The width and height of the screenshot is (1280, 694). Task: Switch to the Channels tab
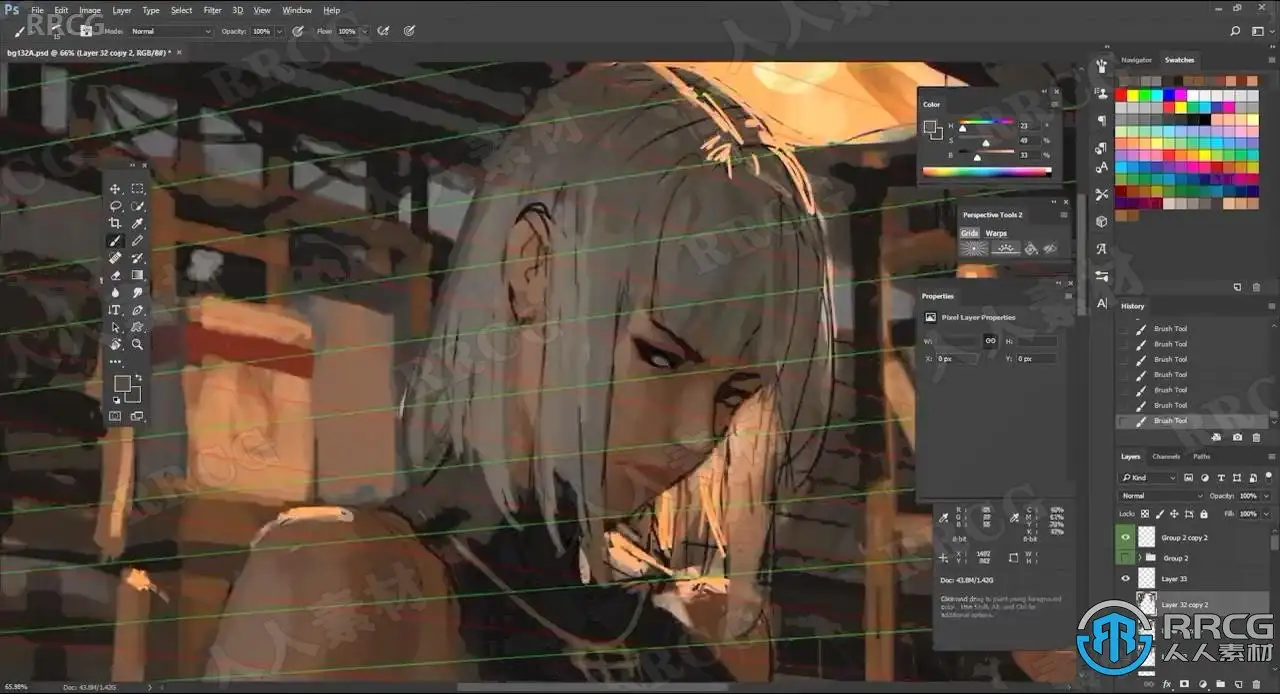pos(1166,457)
